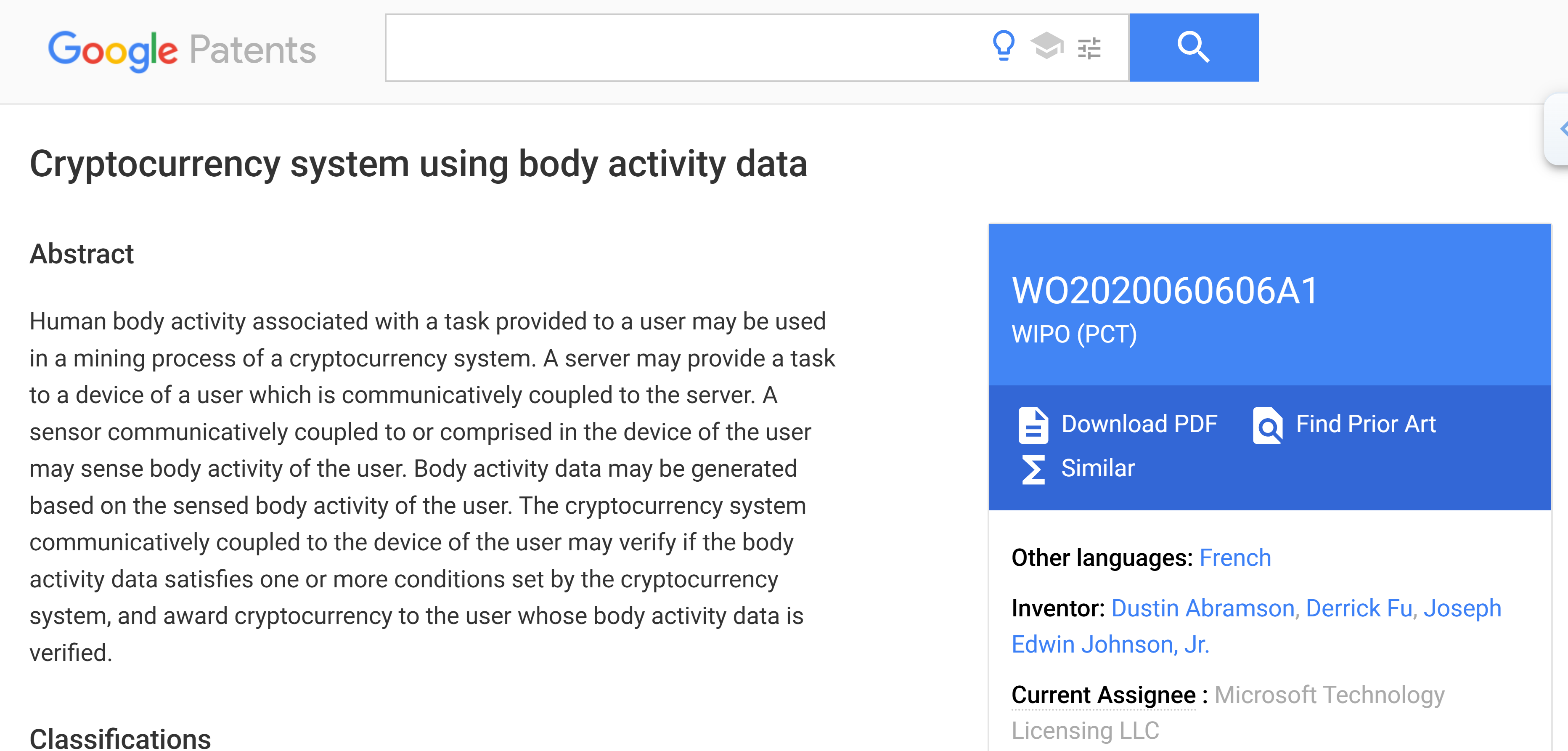Click the graduation cap Scholar icon

coord(1046,46)
